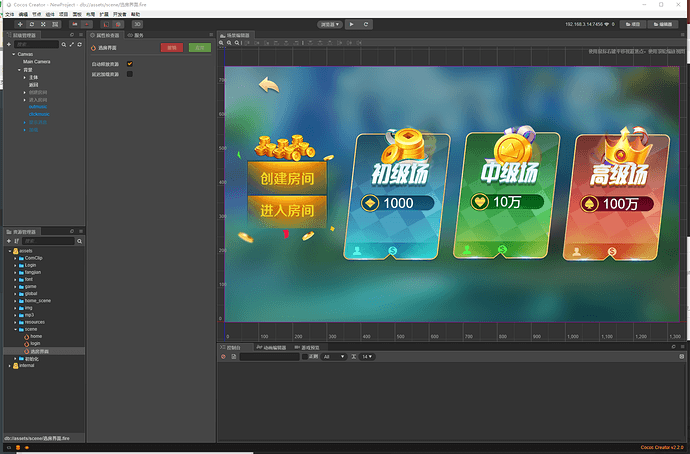Viewport: 690px width, 454px height.
Task: Click the 创建房间 button in scene
Action: point(287,178)
